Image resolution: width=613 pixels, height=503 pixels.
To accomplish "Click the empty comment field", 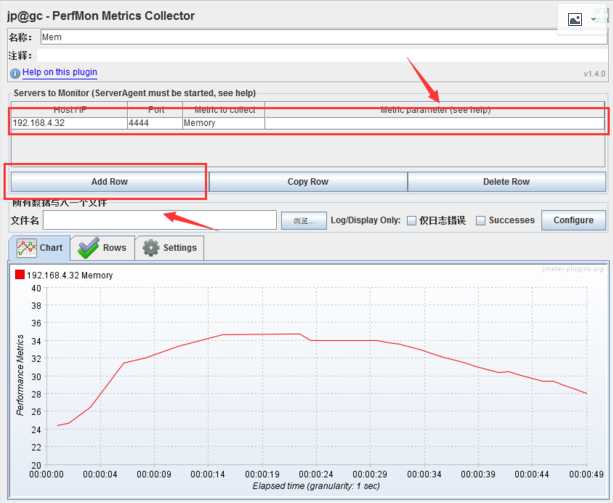I will [322, 55].
